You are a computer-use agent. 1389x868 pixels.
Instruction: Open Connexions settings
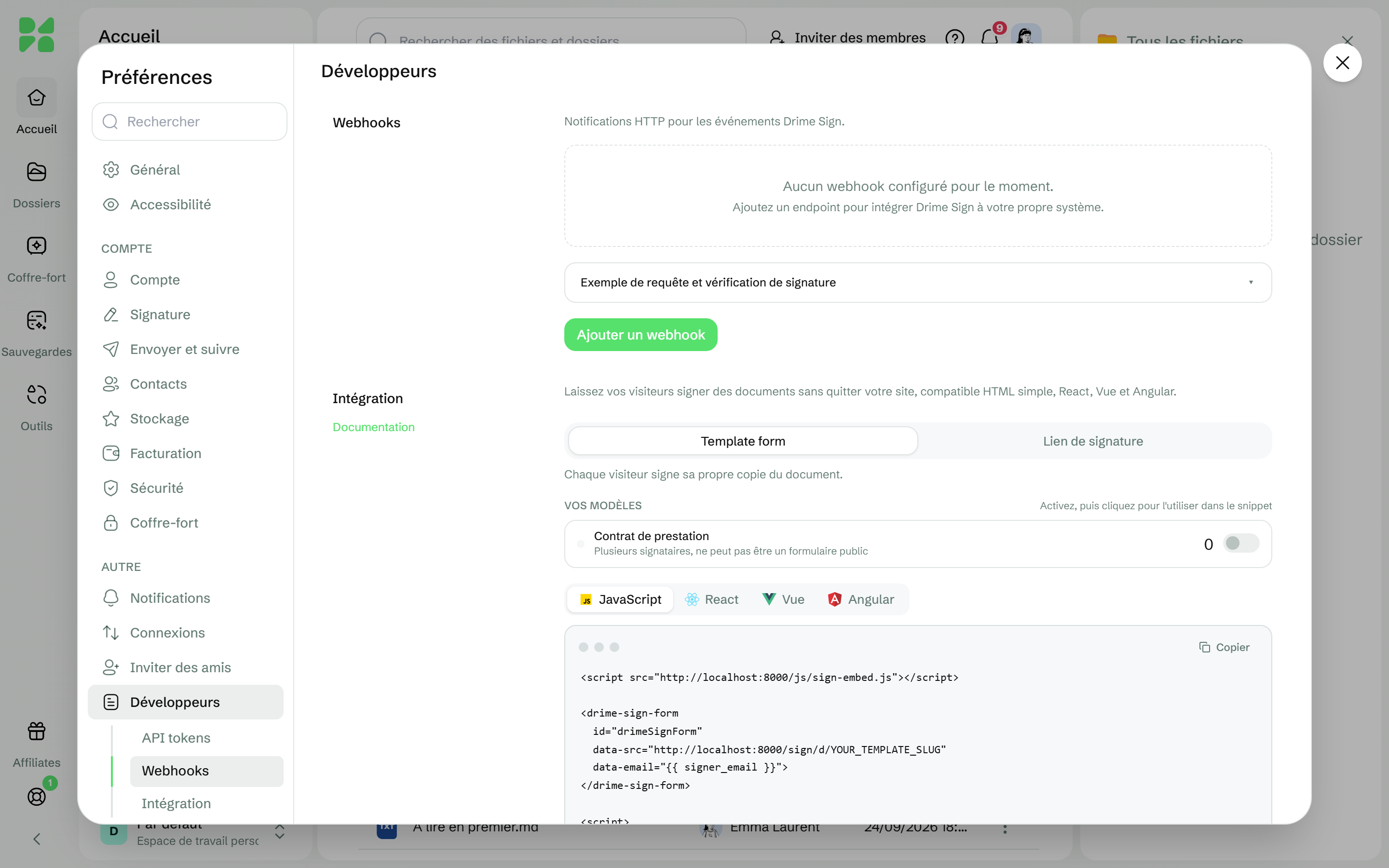click(x=185, y=633)
